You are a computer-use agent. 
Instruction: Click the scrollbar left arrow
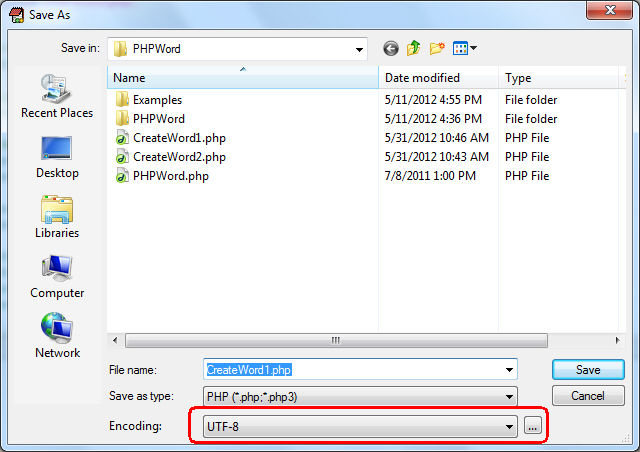[115, 340]
